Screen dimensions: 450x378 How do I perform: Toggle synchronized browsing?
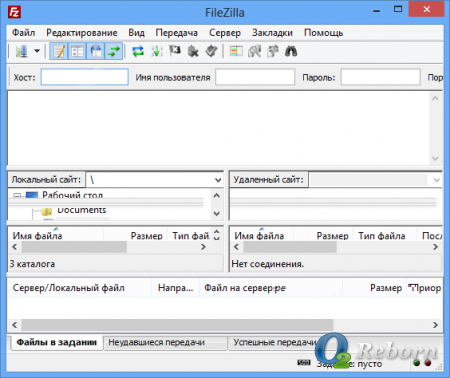pyautogui.click(x=273, y=51)
